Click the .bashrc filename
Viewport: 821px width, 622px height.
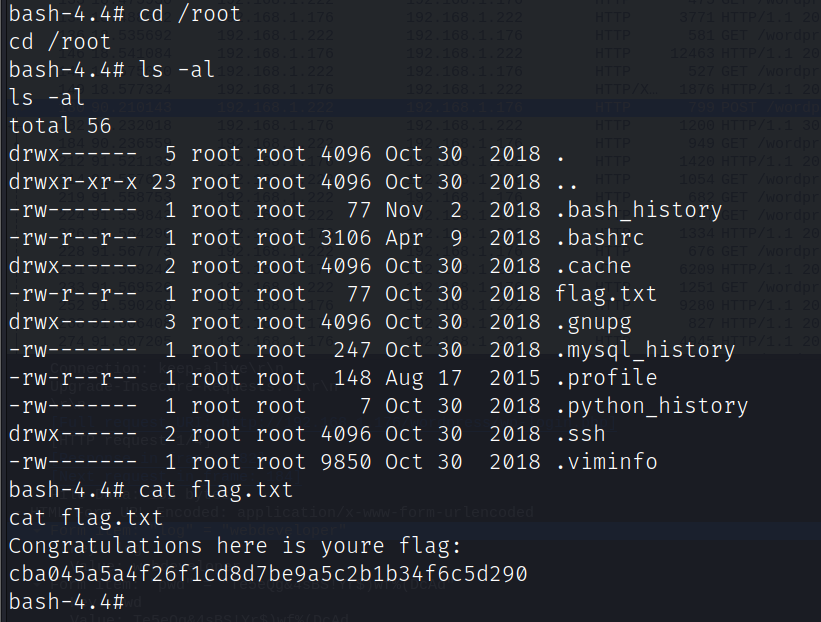coord(599,238)
